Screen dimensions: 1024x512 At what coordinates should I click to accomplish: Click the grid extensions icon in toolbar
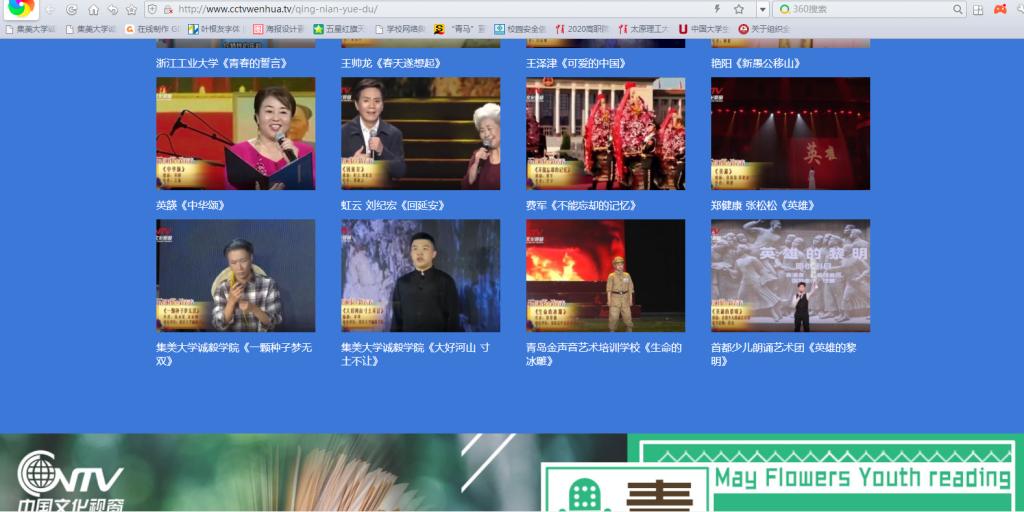pyautogui.click(x=978, y=9)
